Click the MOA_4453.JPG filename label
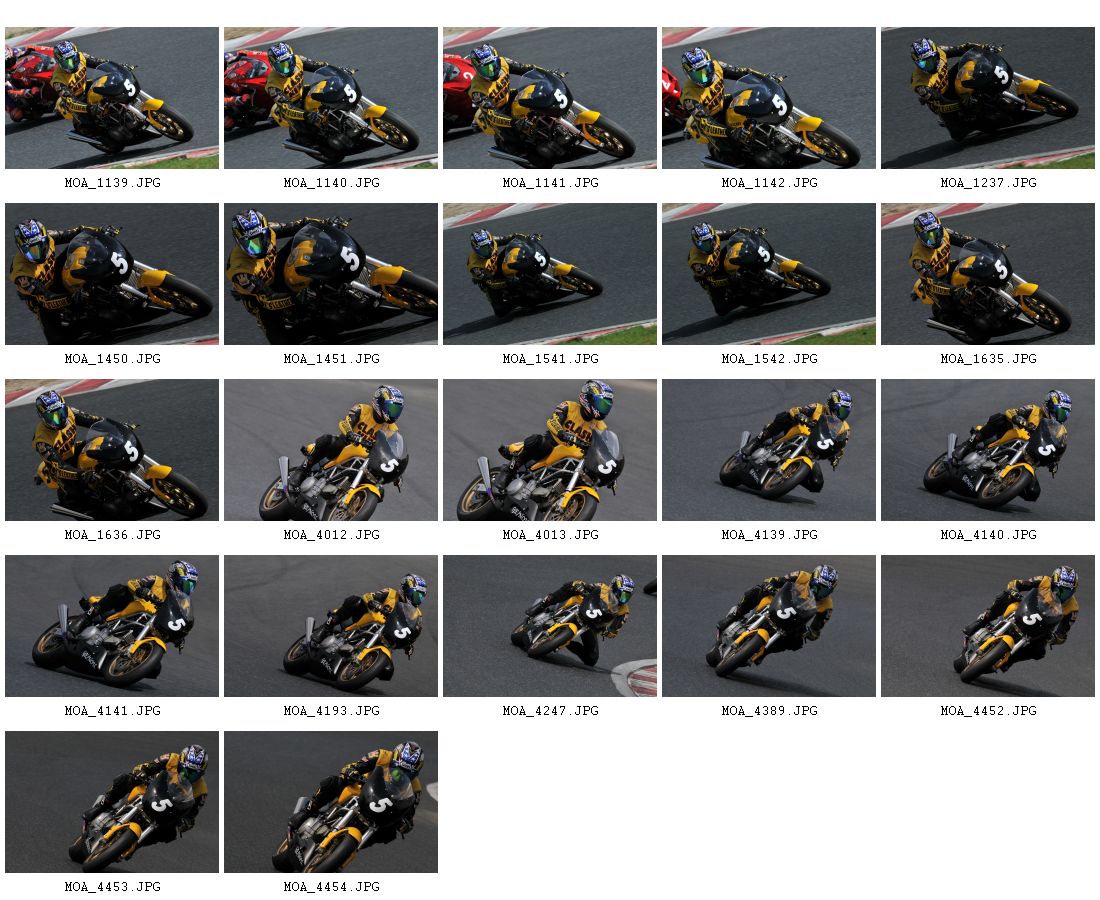 (x=112, y=887)
